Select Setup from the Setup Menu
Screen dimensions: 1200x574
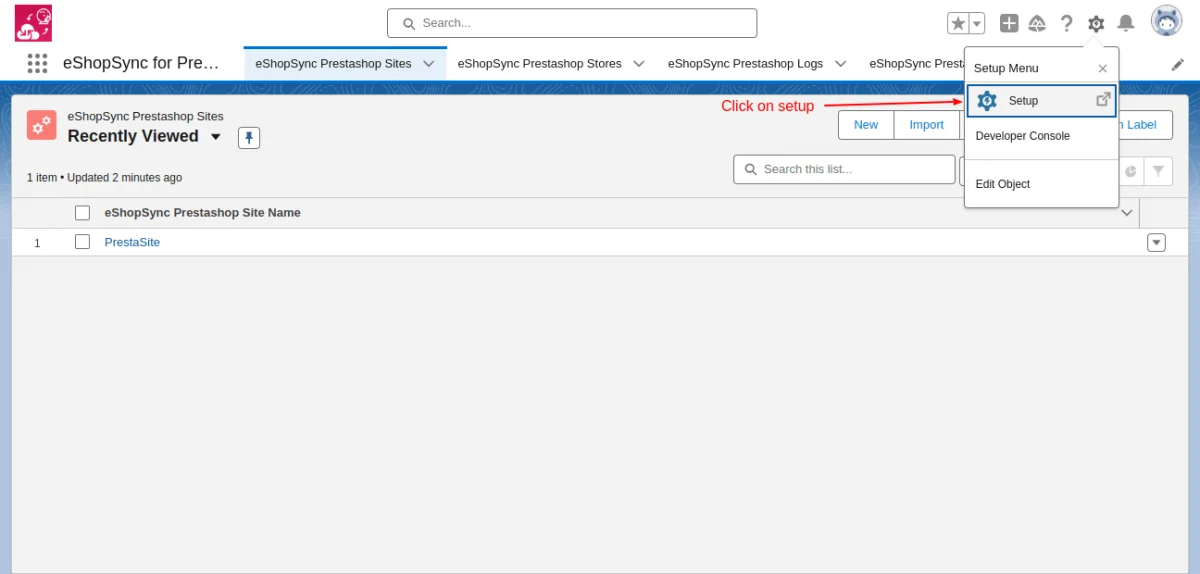(x=1041, y=101)
